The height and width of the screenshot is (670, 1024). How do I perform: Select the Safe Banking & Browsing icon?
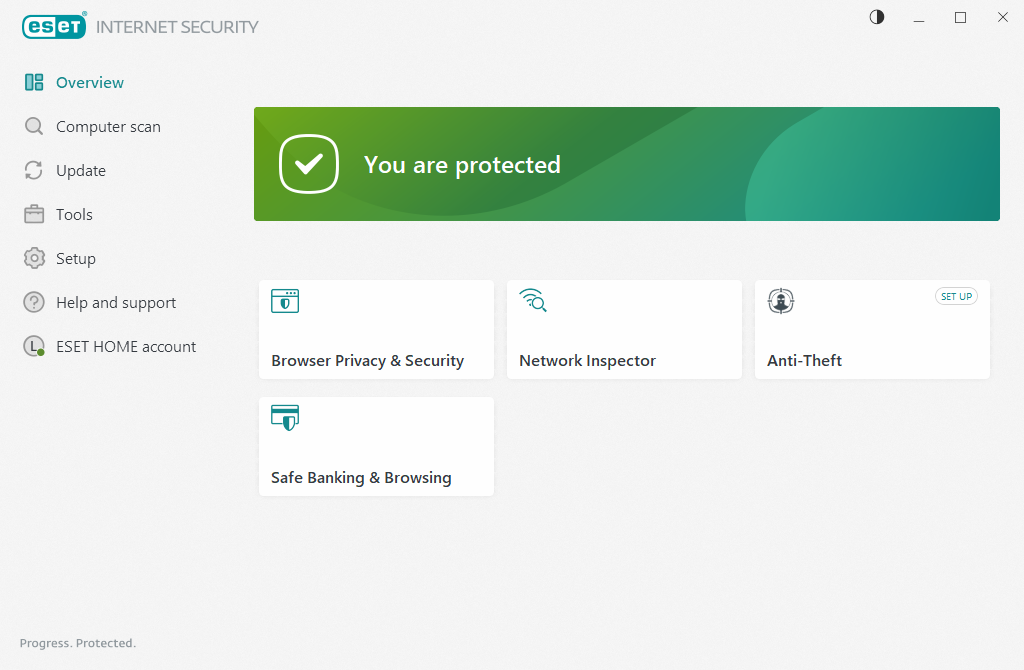pyautogui.click(x=284, y=418)
